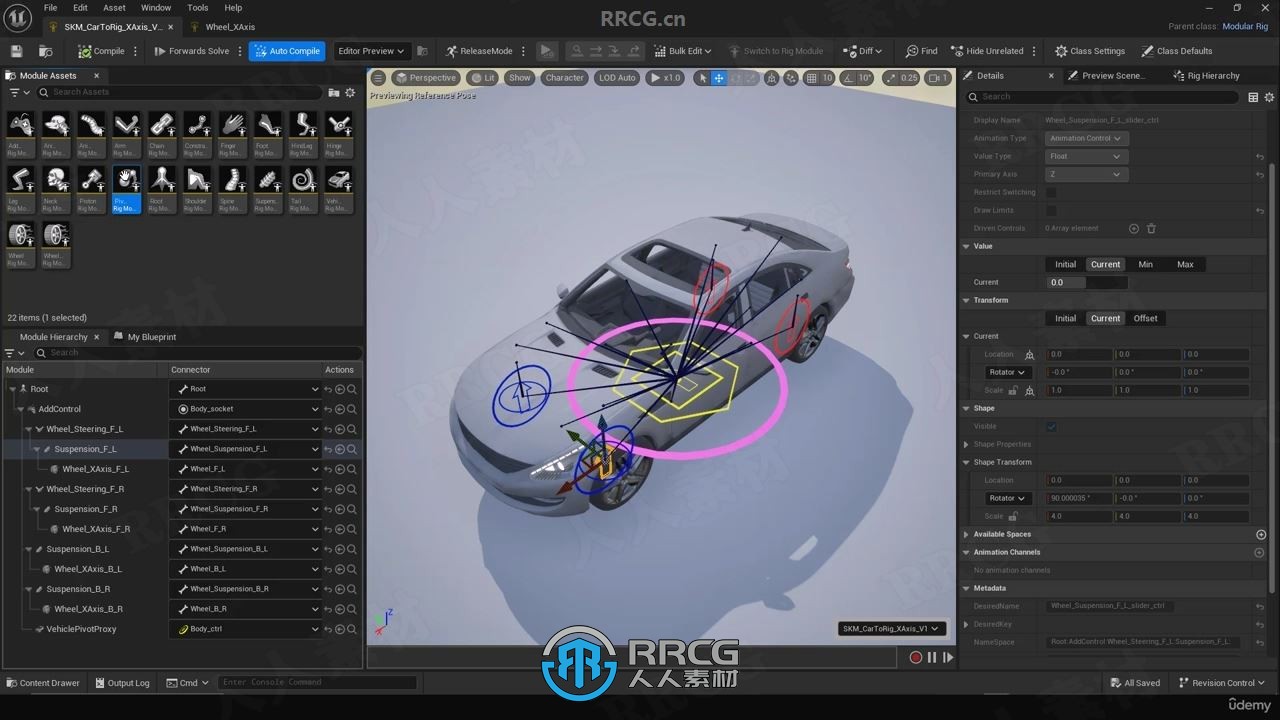Open Details panel settings gear
This screenshot has width=1280, height=720.
(1269, 97)
